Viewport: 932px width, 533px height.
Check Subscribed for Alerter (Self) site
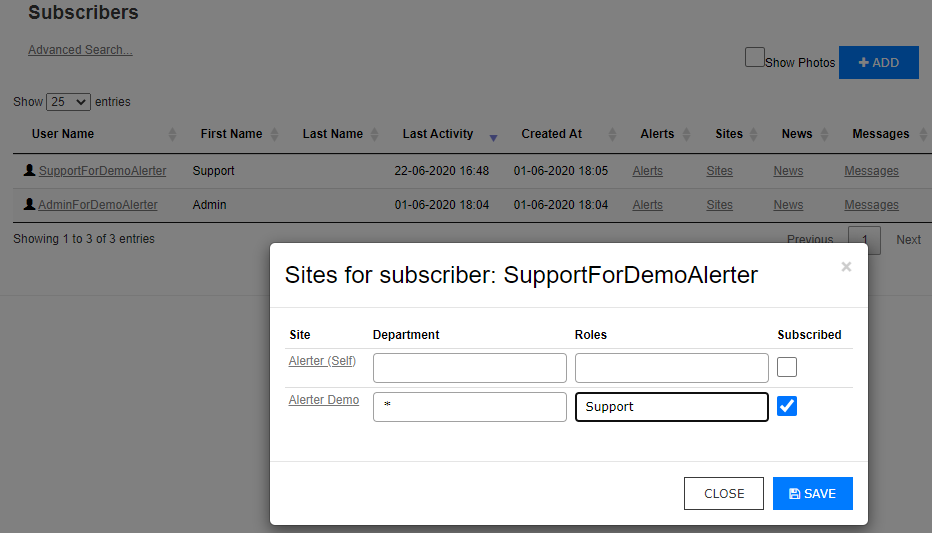tap(787, 367)
